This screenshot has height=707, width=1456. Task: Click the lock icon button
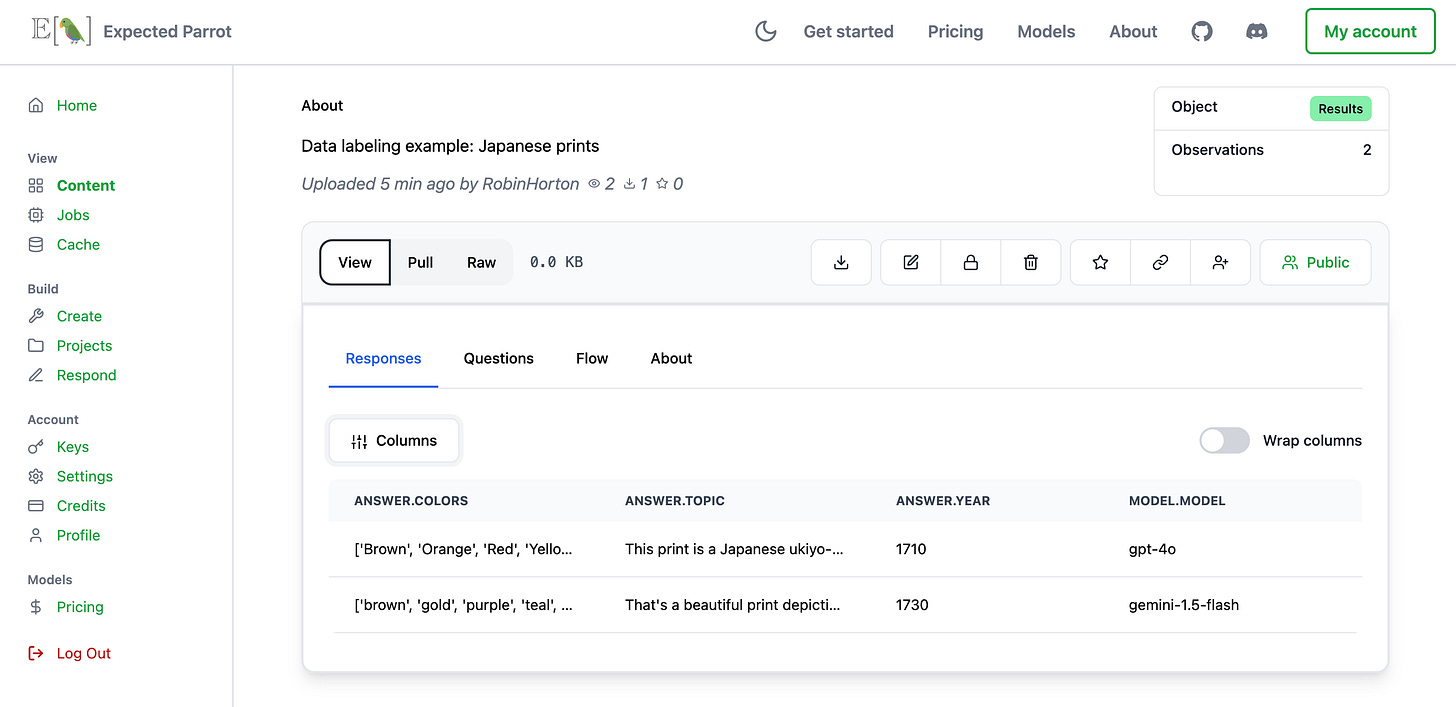970,262
